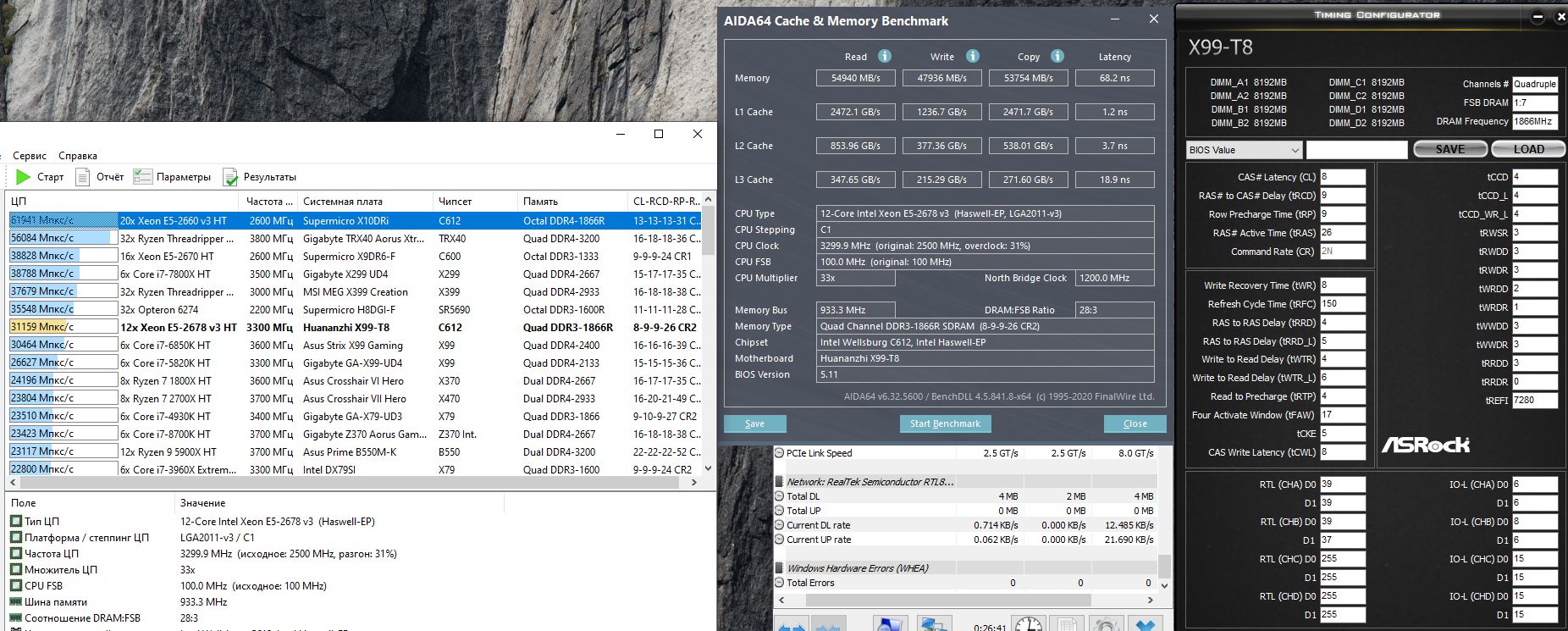Sort by the Память column header
The image size is (1568, 631).
point(572,202)
